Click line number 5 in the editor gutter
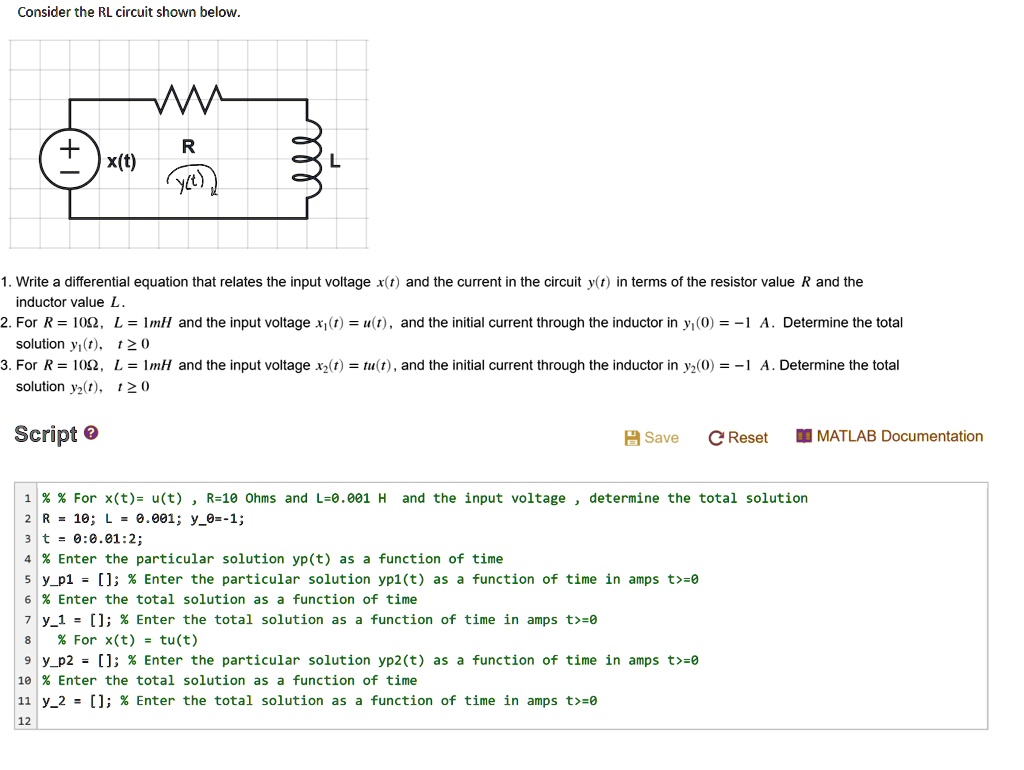 (x=25, y=579)
